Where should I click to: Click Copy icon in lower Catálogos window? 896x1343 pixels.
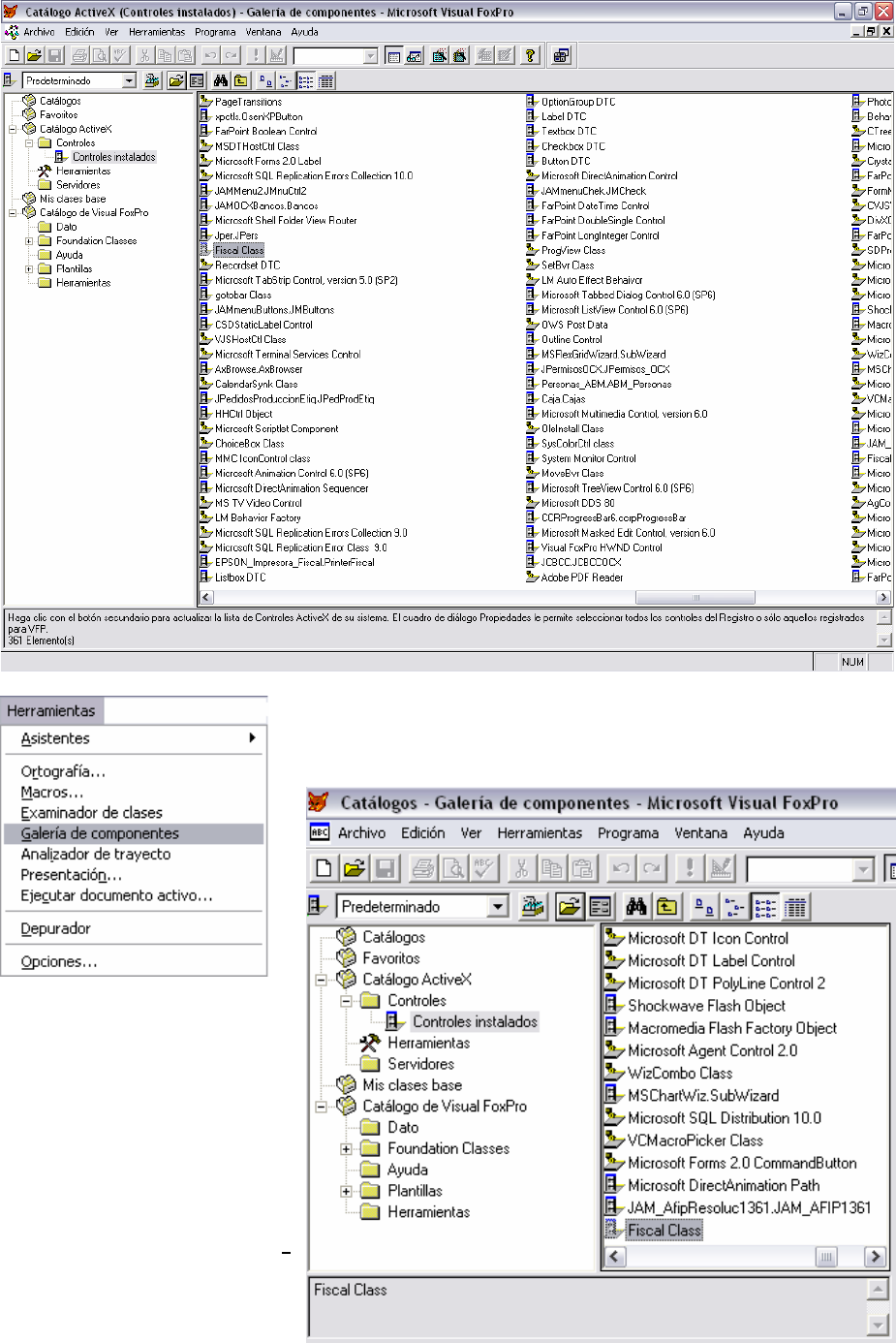point(551,868)
